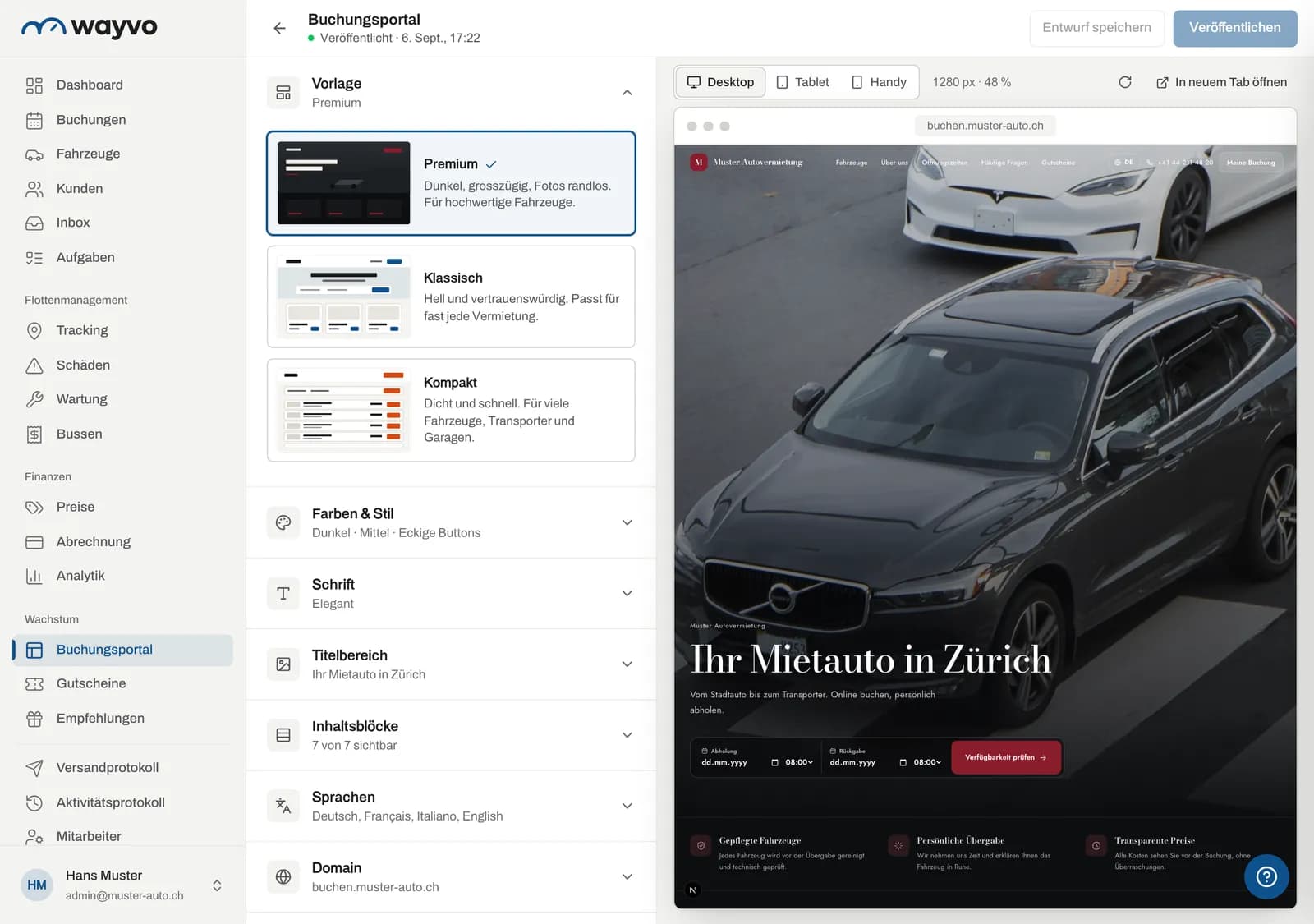This screenshot has width=1314, height=924.
Task: Open Preise under Finanzen
Action: [123, 508]
